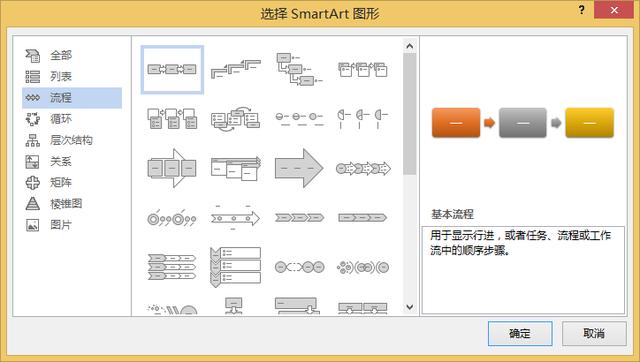Choose the Step Down Process layout
This screenshot has height=362, width=640.
tap(299, 69)
